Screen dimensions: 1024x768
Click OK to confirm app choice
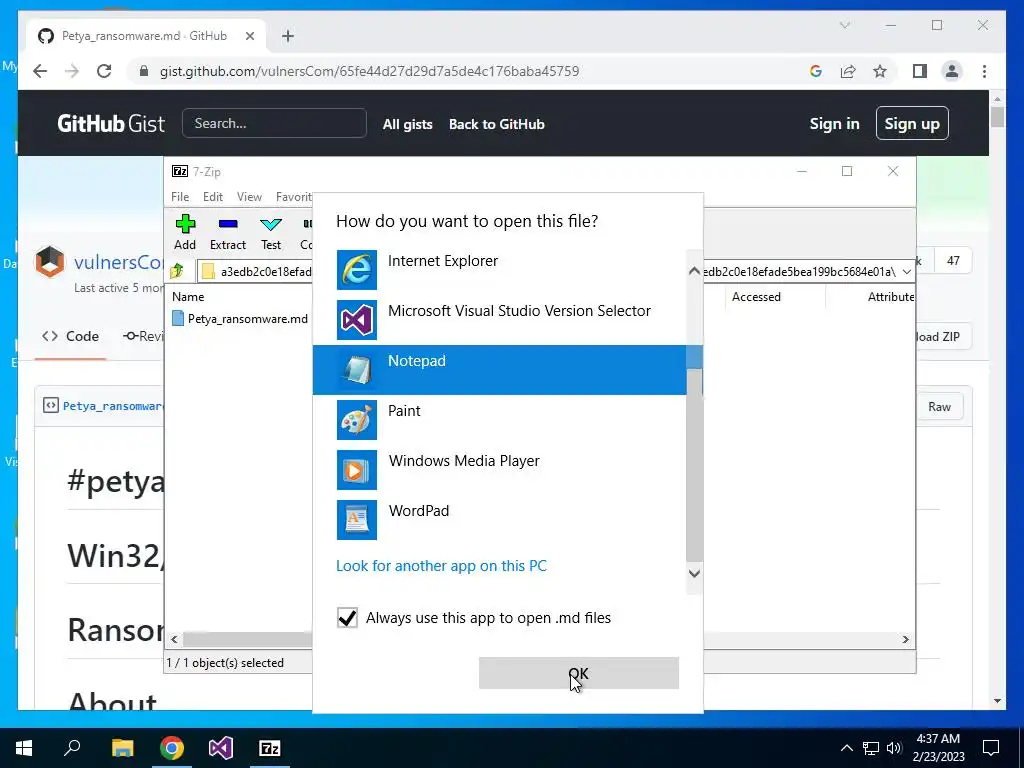click(x=579, y=673)
